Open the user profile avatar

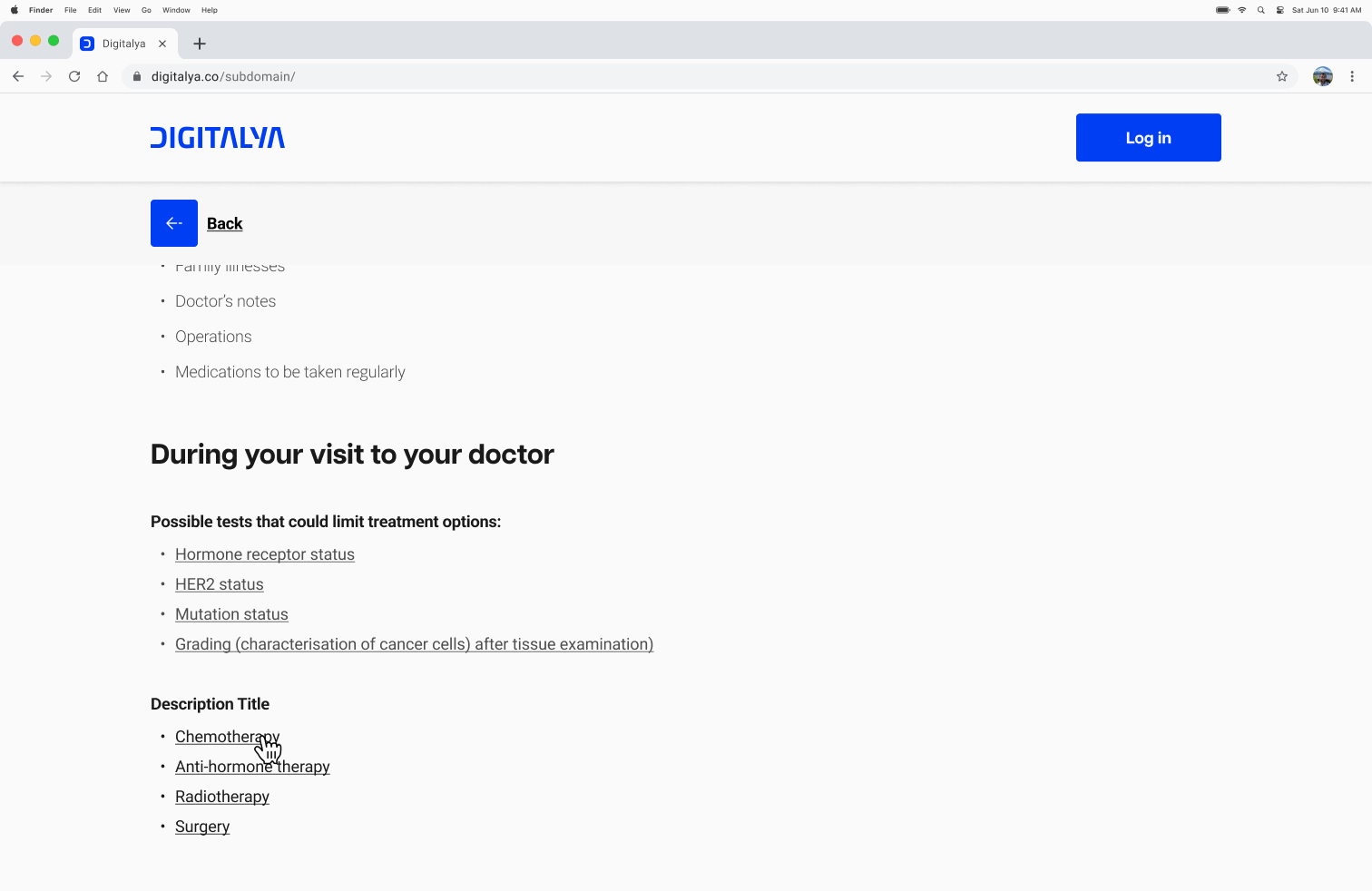point(1323,77)
